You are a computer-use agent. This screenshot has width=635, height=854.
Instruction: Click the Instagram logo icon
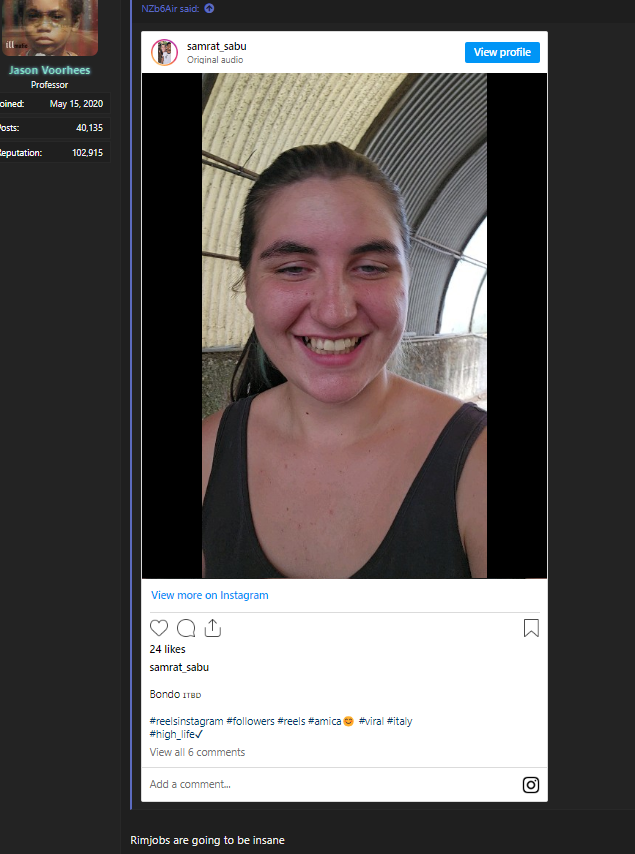531,785
